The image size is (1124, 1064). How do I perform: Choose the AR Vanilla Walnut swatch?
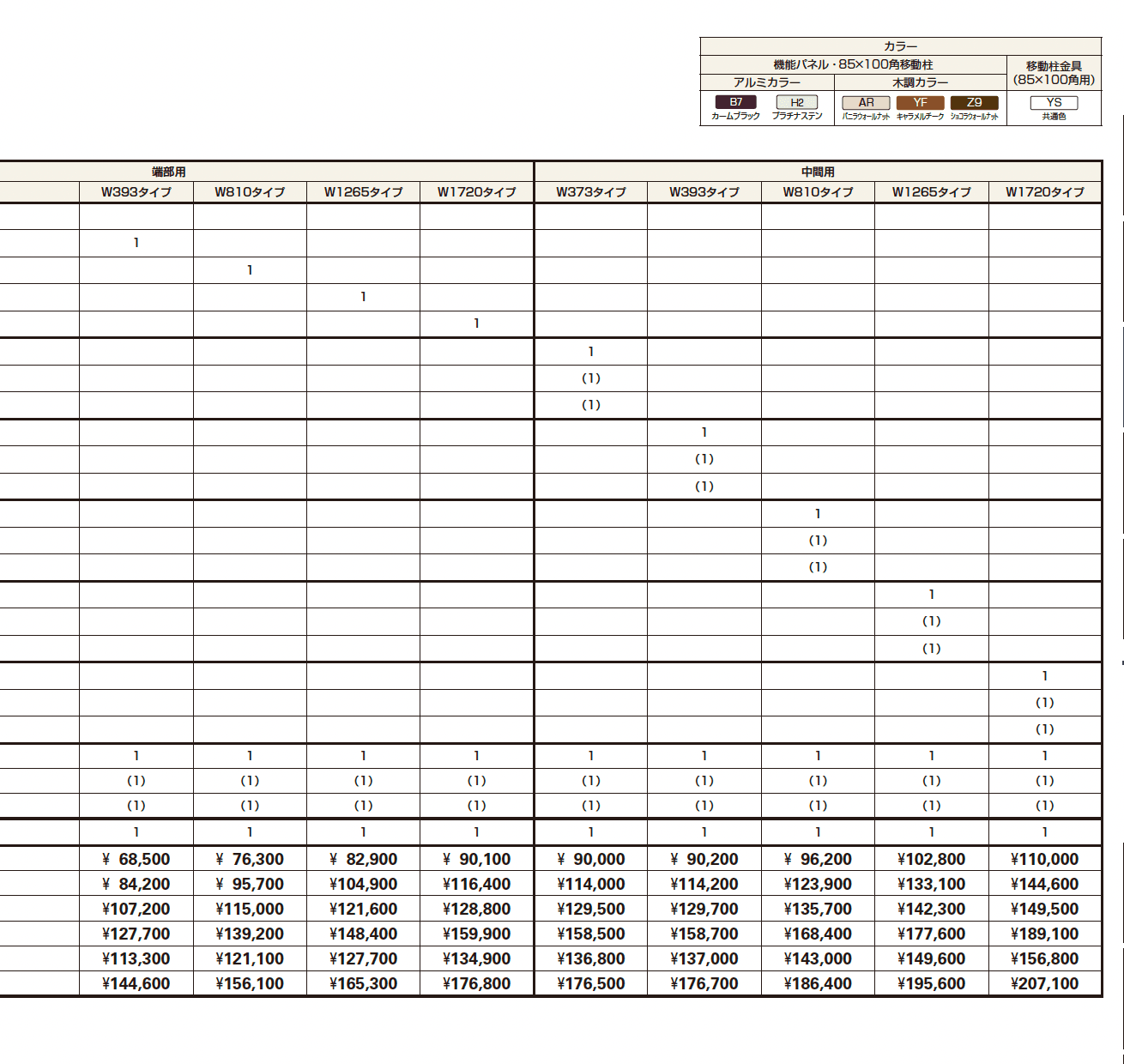866,102
